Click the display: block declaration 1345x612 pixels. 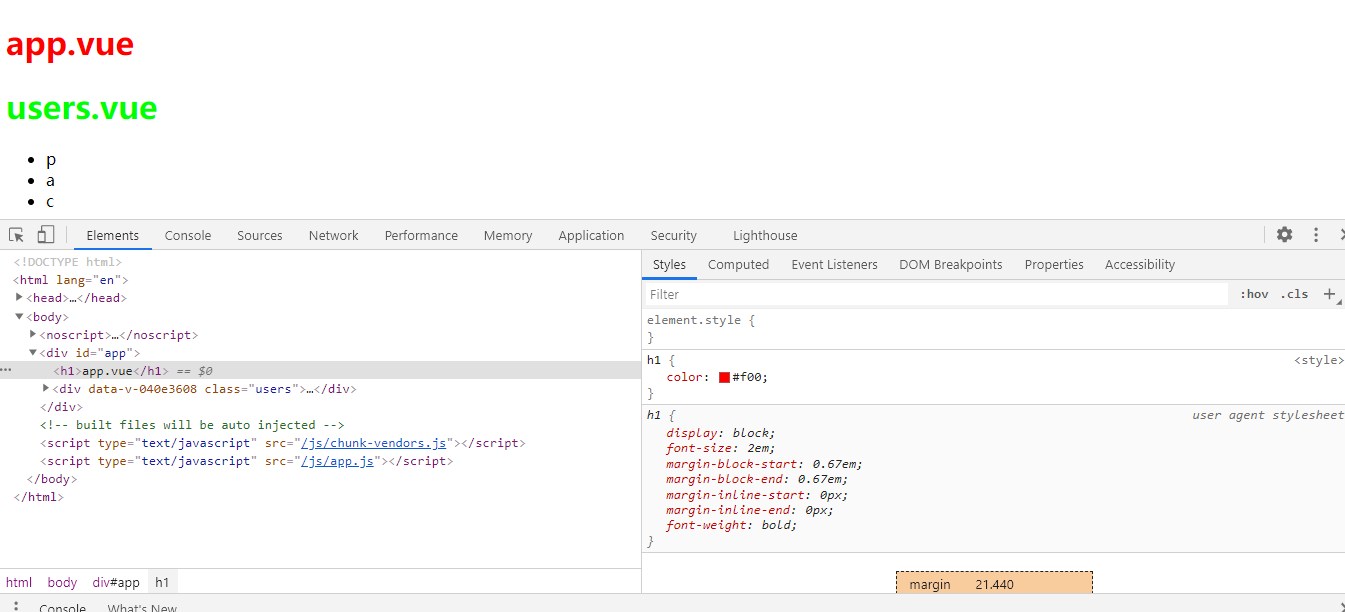[720, 433]
